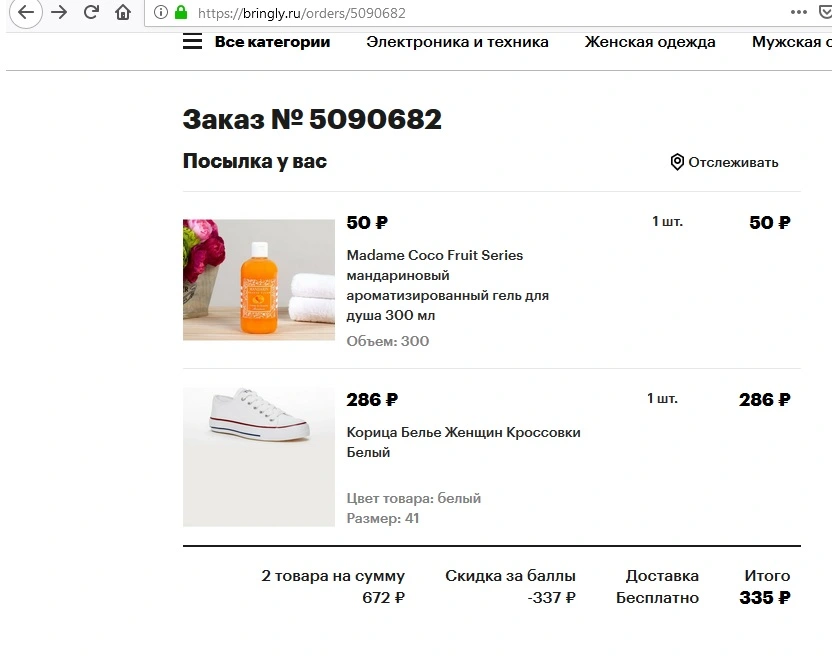Click the Доставка label
Viewport: 832px width, 664px height.
662,576
